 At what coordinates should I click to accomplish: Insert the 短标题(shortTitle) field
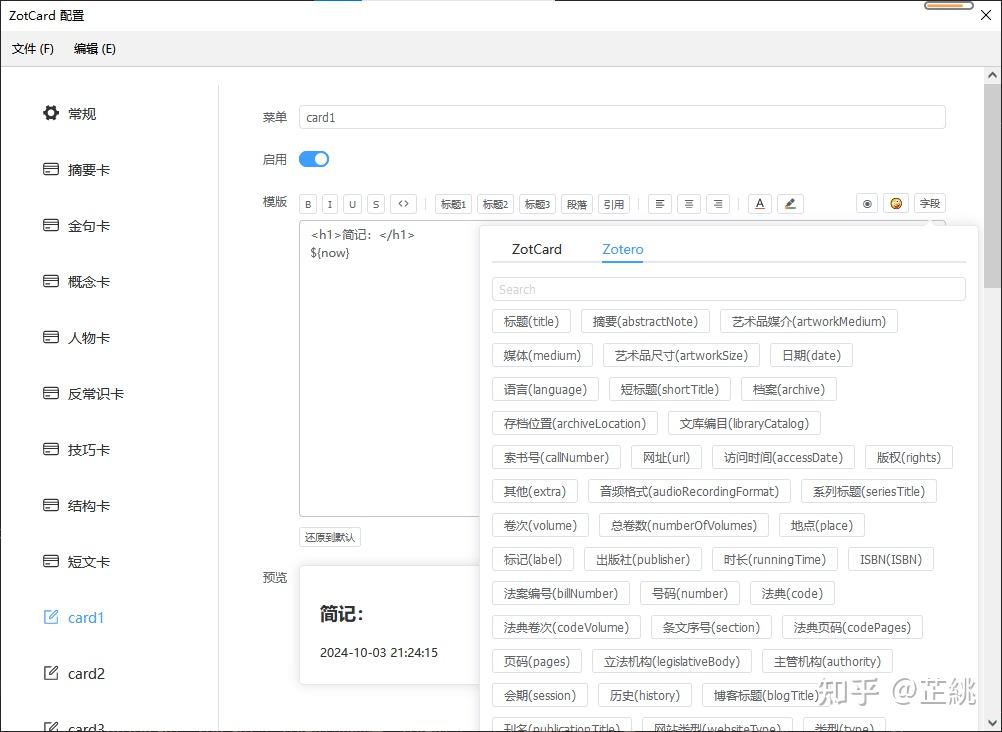click(x=670, y=389)
